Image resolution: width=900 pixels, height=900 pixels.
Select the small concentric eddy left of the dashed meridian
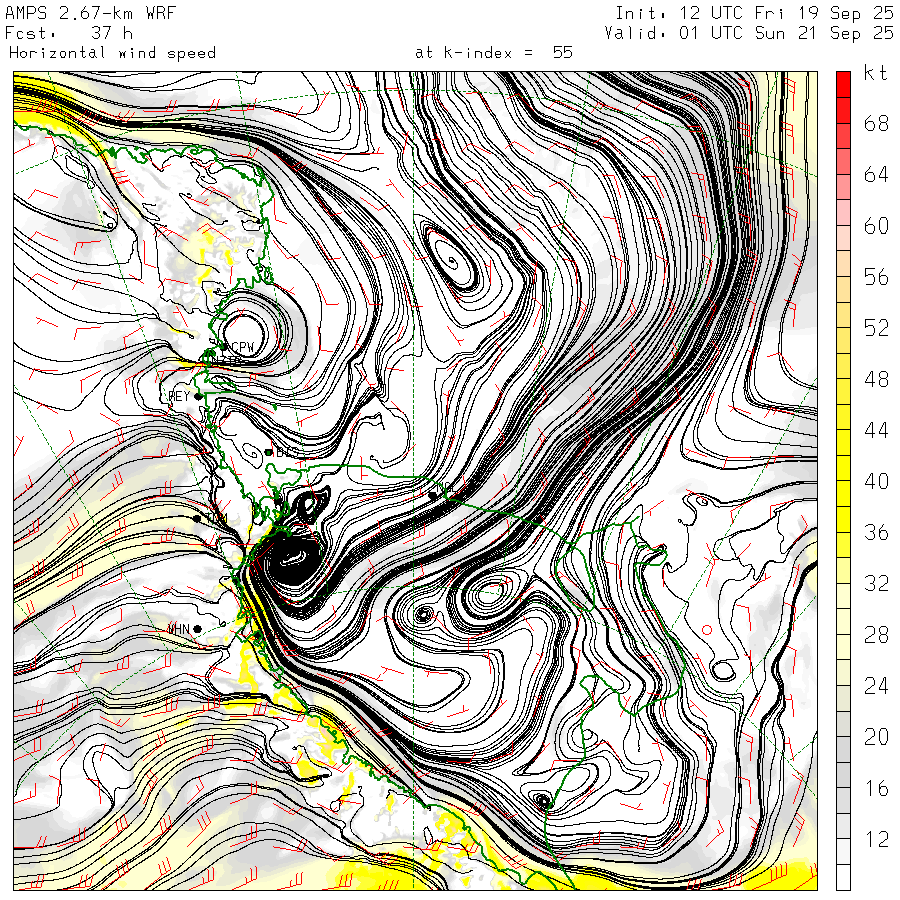coord(424,613)
